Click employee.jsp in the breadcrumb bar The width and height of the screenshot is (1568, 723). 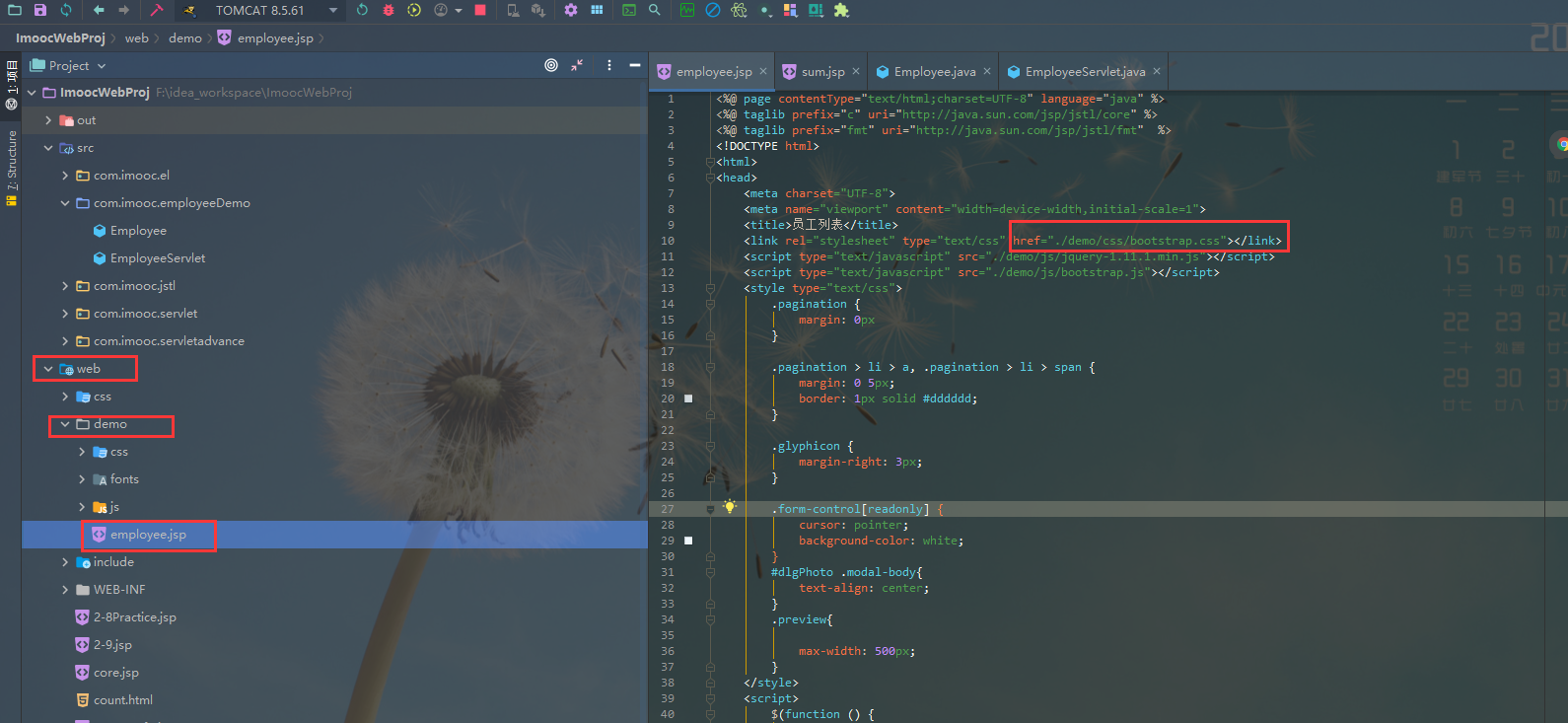click(x=265, y=37)
